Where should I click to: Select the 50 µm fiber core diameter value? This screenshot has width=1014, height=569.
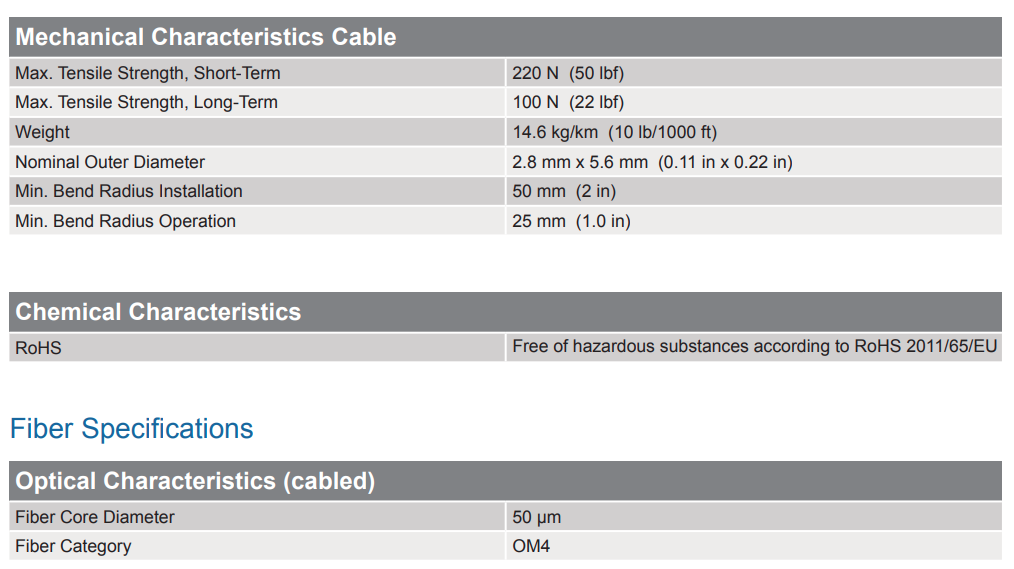coord(536,517)
